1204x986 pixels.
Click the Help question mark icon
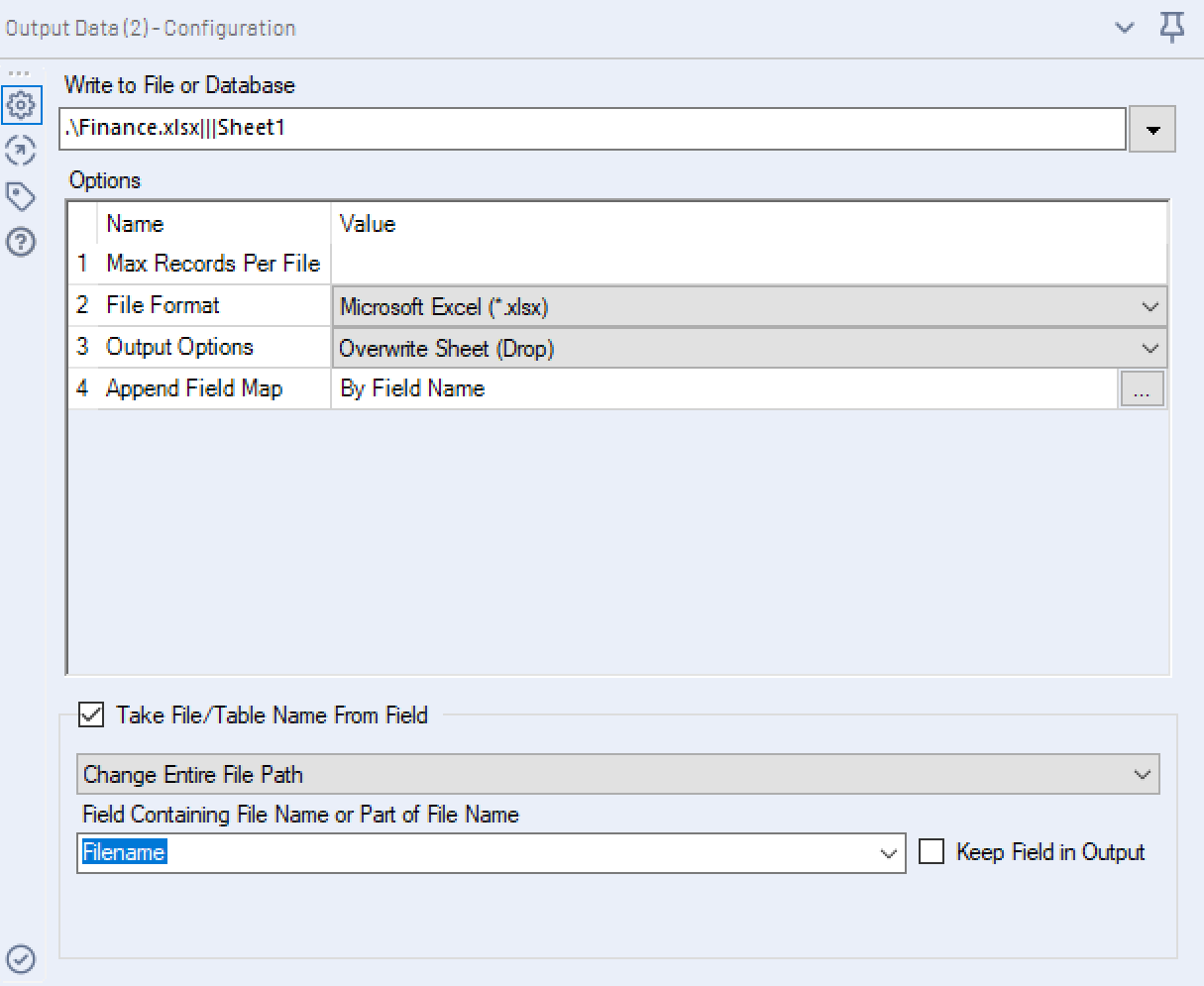point(21,242)
